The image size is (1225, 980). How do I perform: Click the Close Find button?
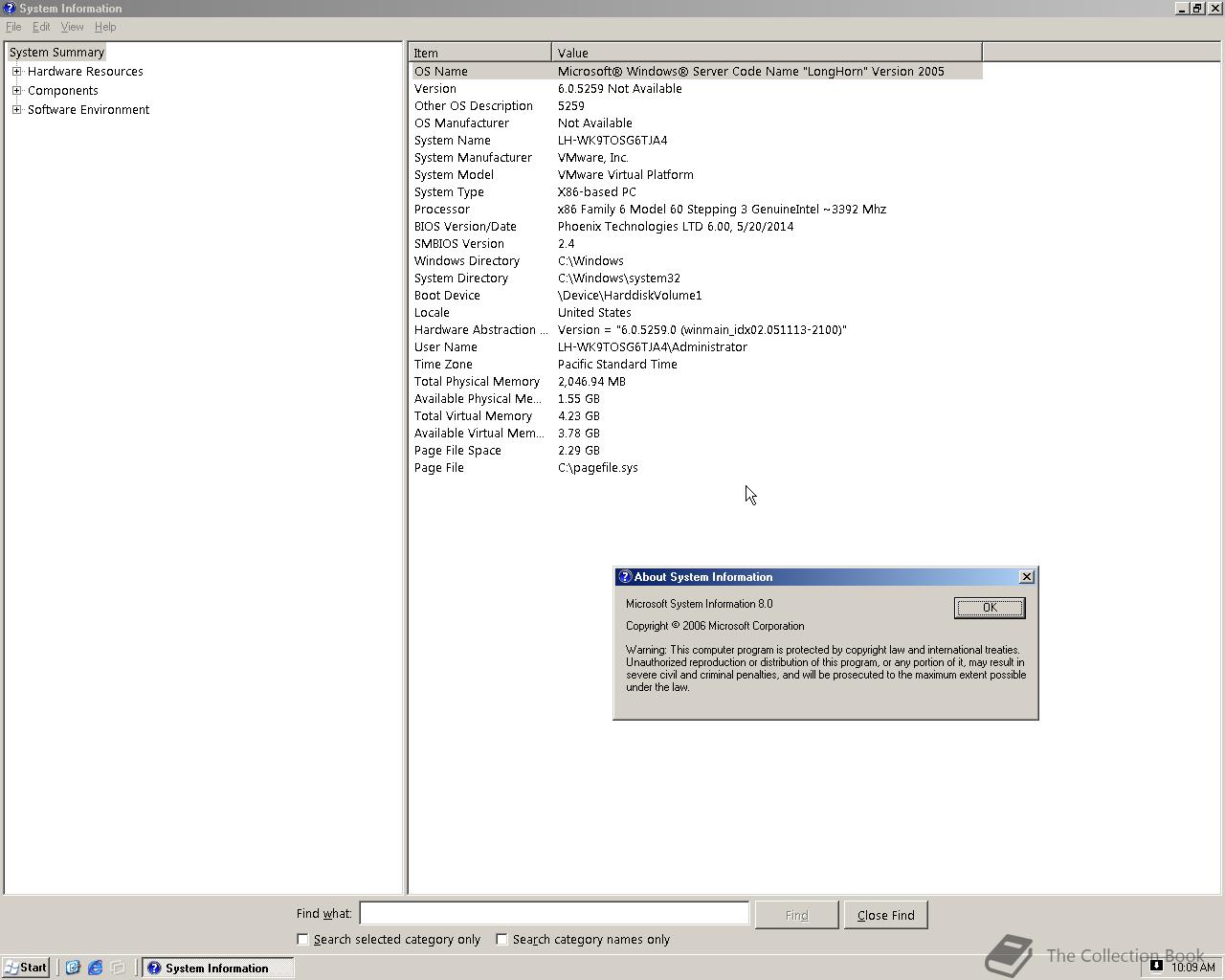[x=885, y=915]
